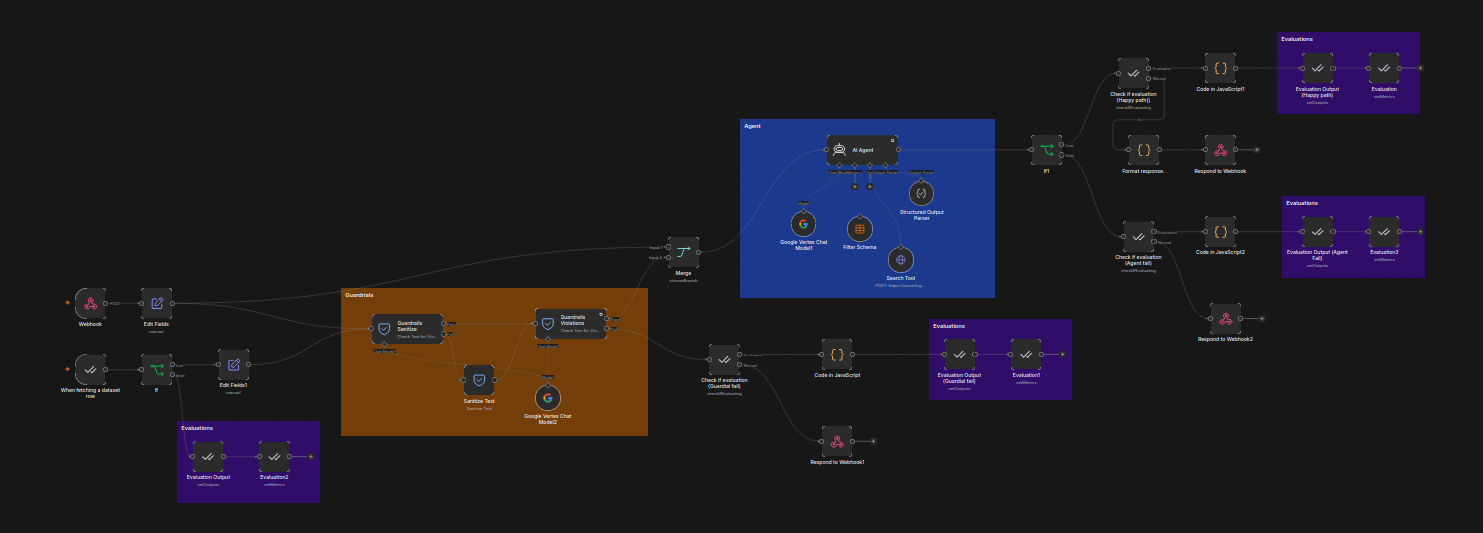This screenshot has width=1483, height=533.
Task: Open the Evaluation Output (Guardial fail) node
Action: 959,354
